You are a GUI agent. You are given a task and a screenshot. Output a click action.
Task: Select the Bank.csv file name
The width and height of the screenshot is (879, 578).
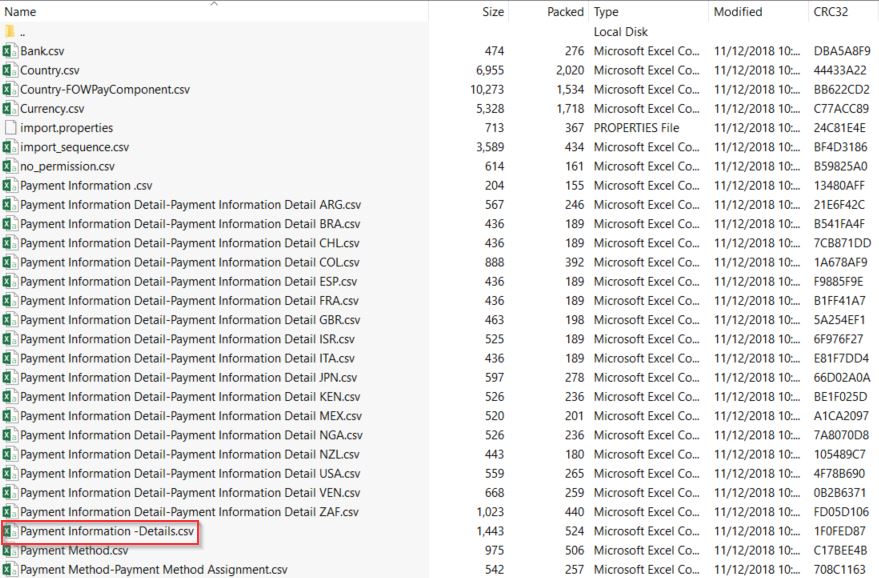(x=42, y=51)
